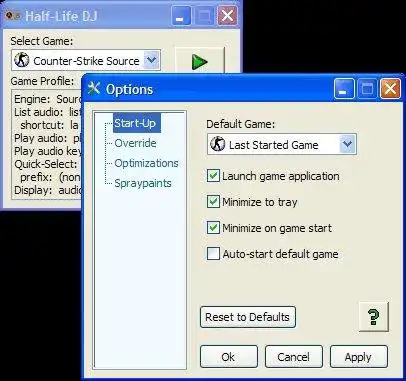Open Counter-Strike Source combo box

(86, 60)
